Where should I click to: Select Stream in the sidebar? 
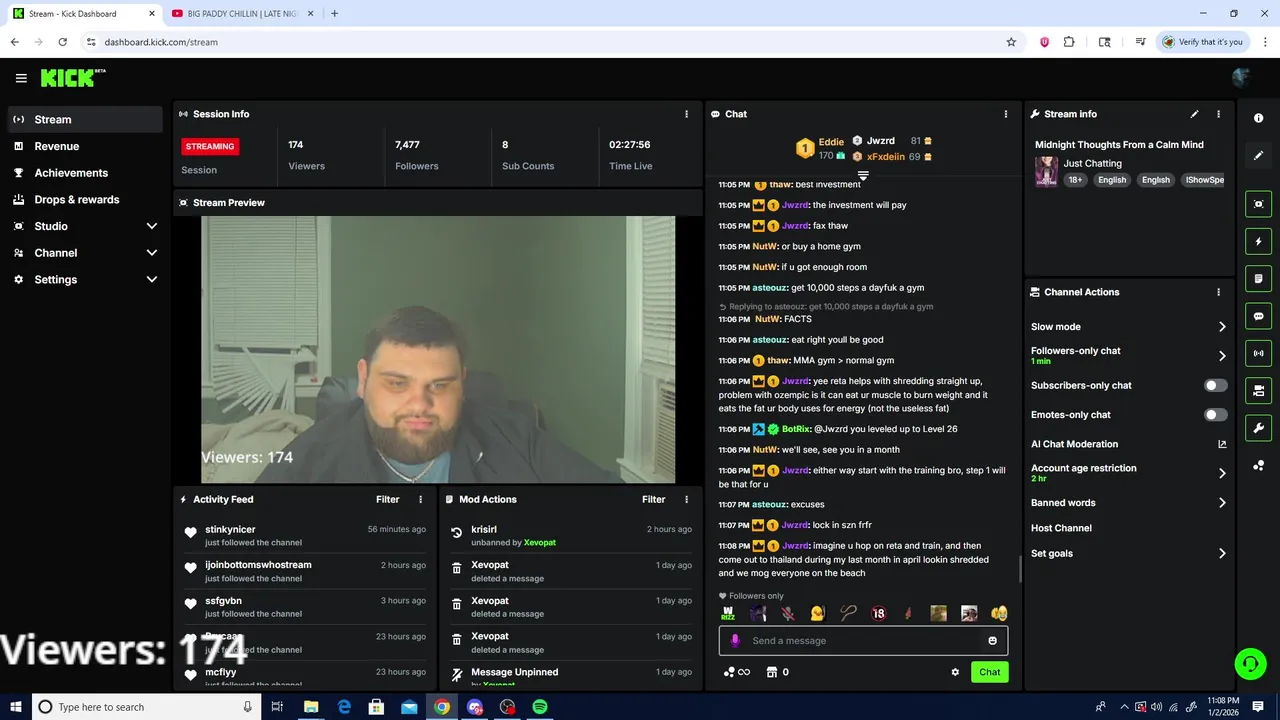click(84, 119)
